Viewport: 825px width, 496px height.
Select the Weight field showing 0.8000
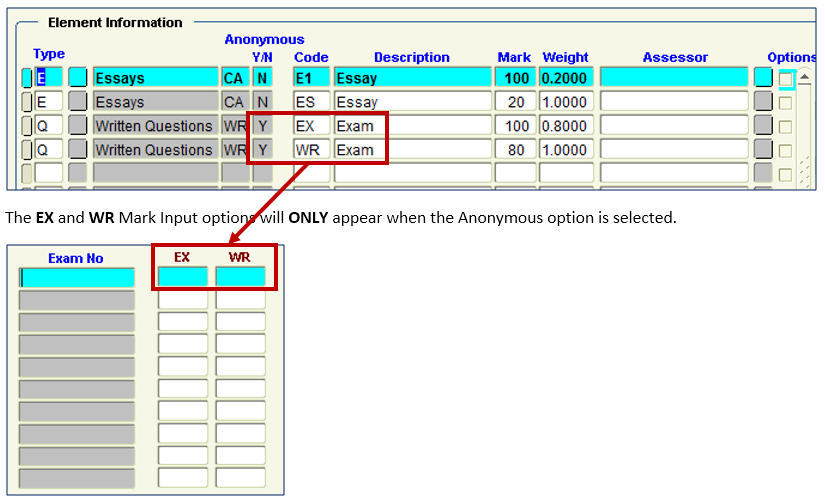pos(566,126)
